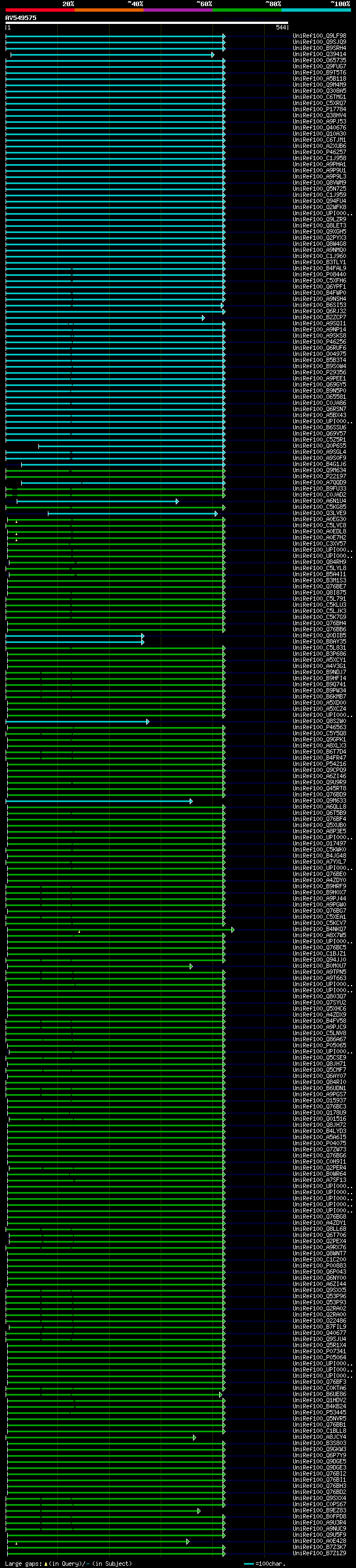Select the UniRef100_Q0P6S5 label

pos(319,446)
